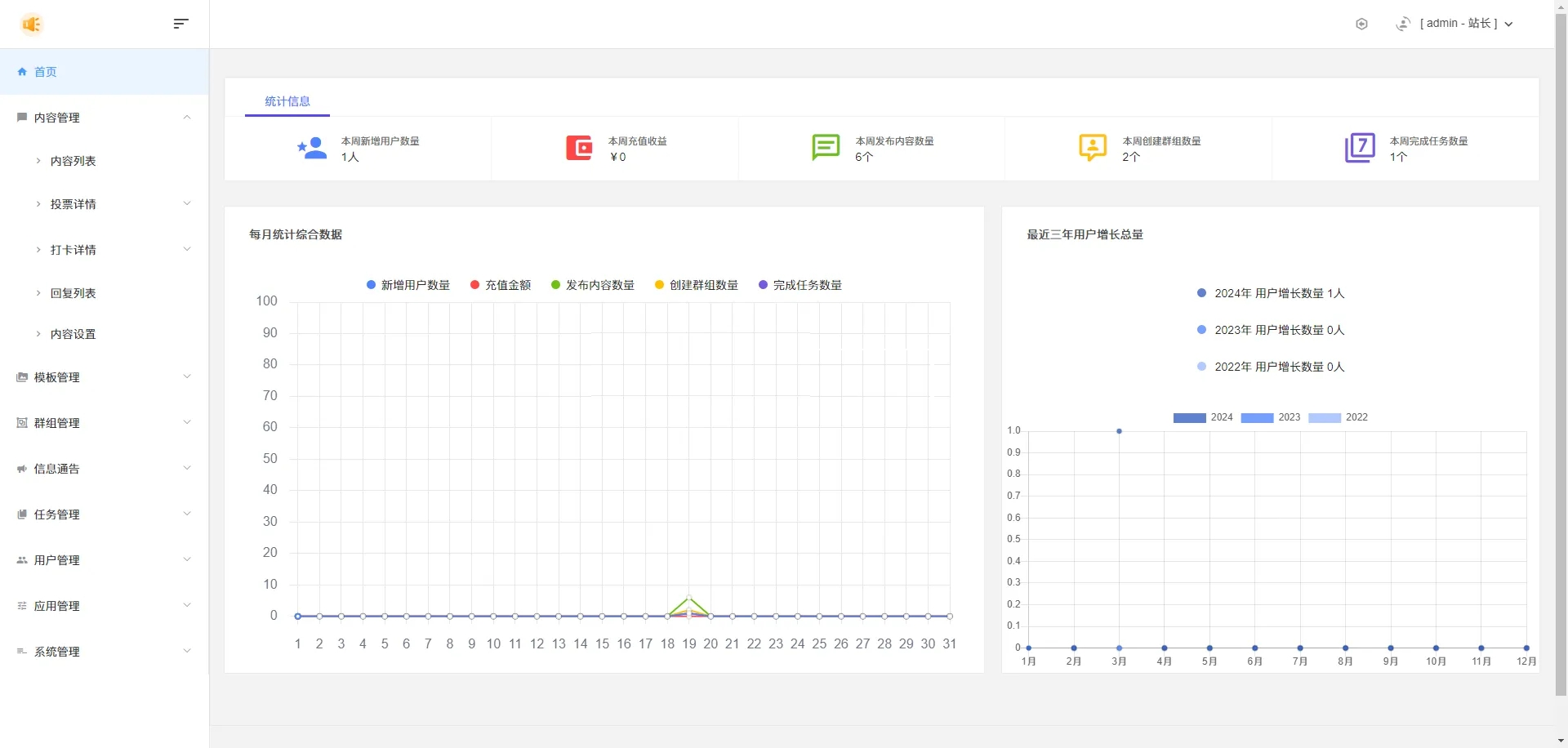
Task: Click the purple completed tasks icon
Action: 1360,148
